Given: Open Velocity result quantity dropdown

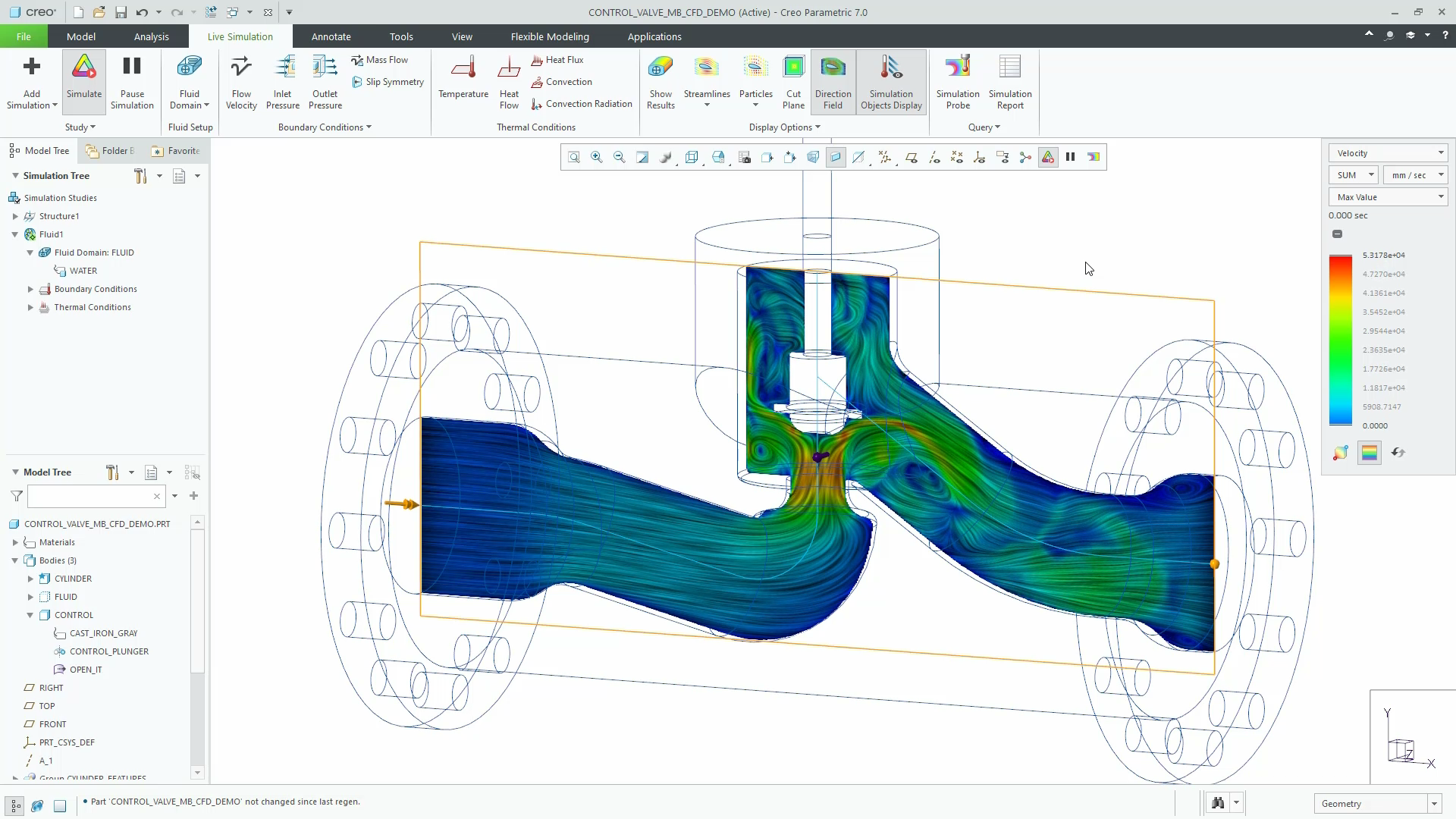Looking at the screenshot, I should click(x=1389, y=153).
